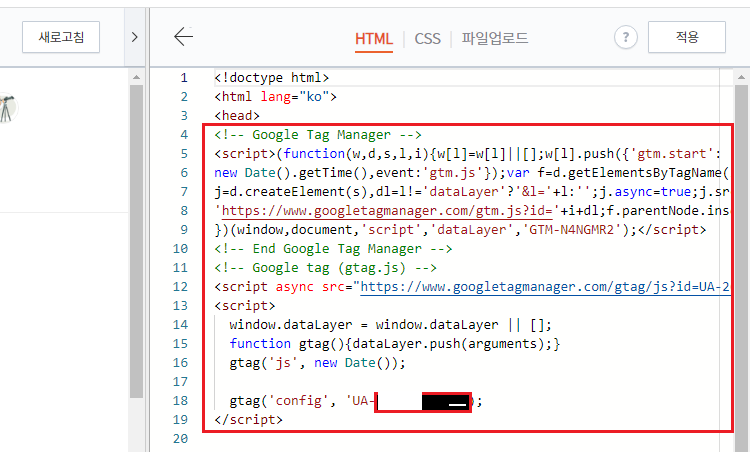Click the left panel vertical scrollbar thumb
Screen dimensions: 750x452
pyautogui.click(x=136, y=242)
